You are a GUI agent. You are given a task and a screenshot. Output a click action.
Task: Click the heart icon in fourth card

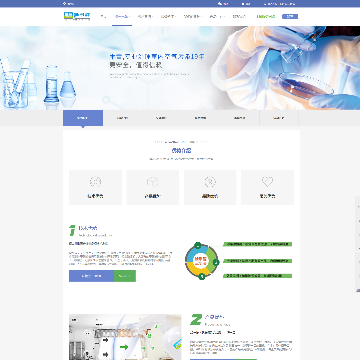(267, 182)
